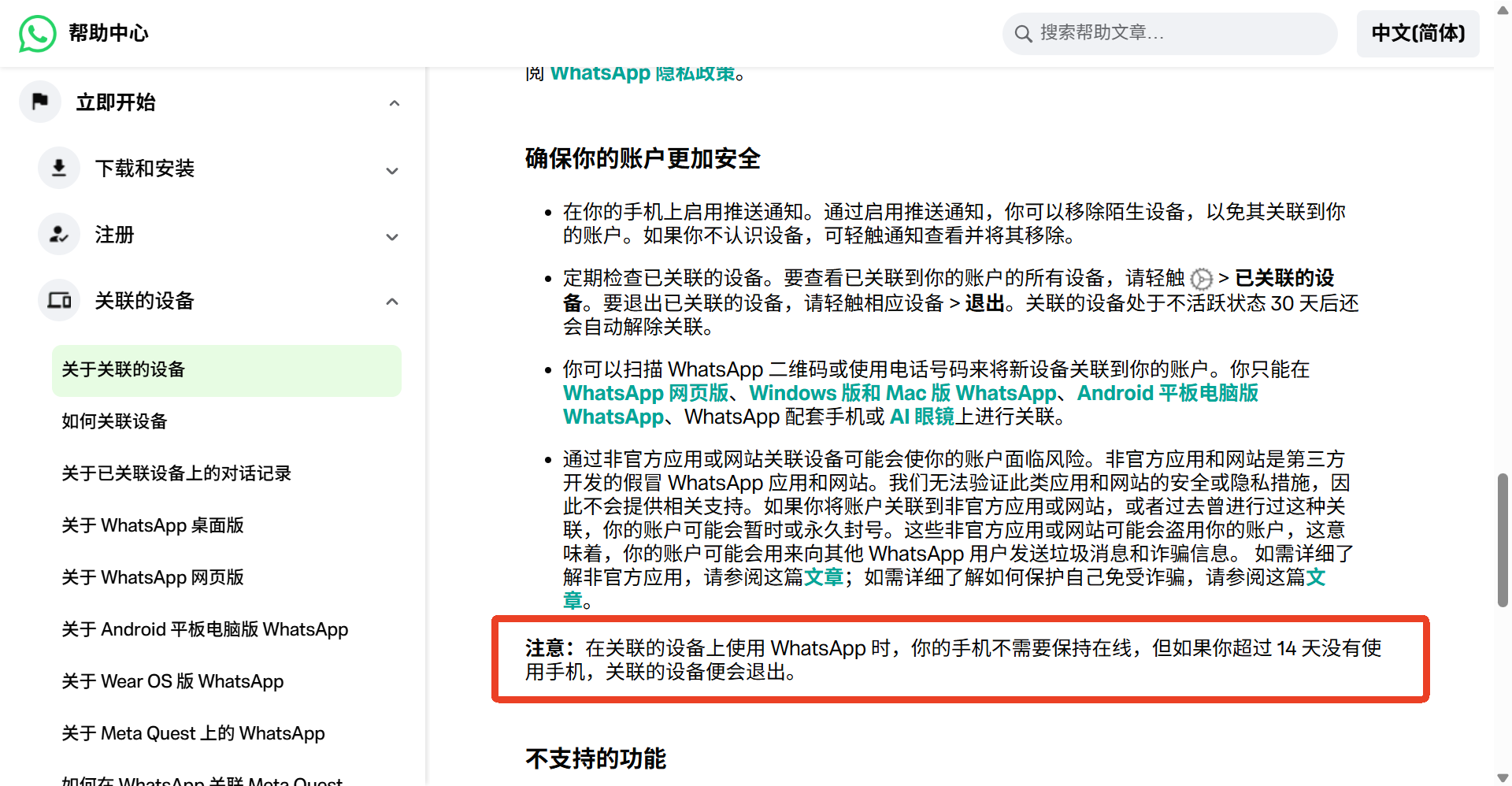This screenshot has width=1512, height=786.
Task: Expand the 下载和安装 chevron
Action: click(x=392, y=170)
